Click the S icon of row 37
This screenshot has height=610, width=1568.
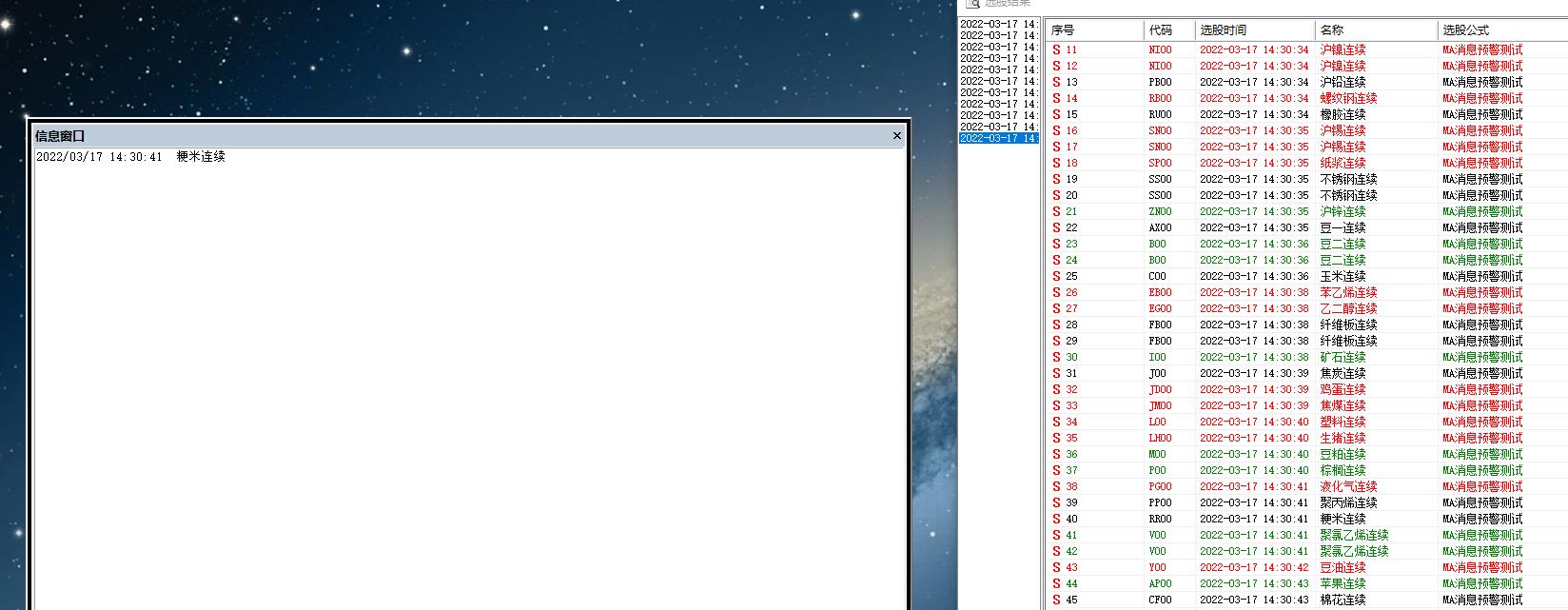(x=1056, y=470)
